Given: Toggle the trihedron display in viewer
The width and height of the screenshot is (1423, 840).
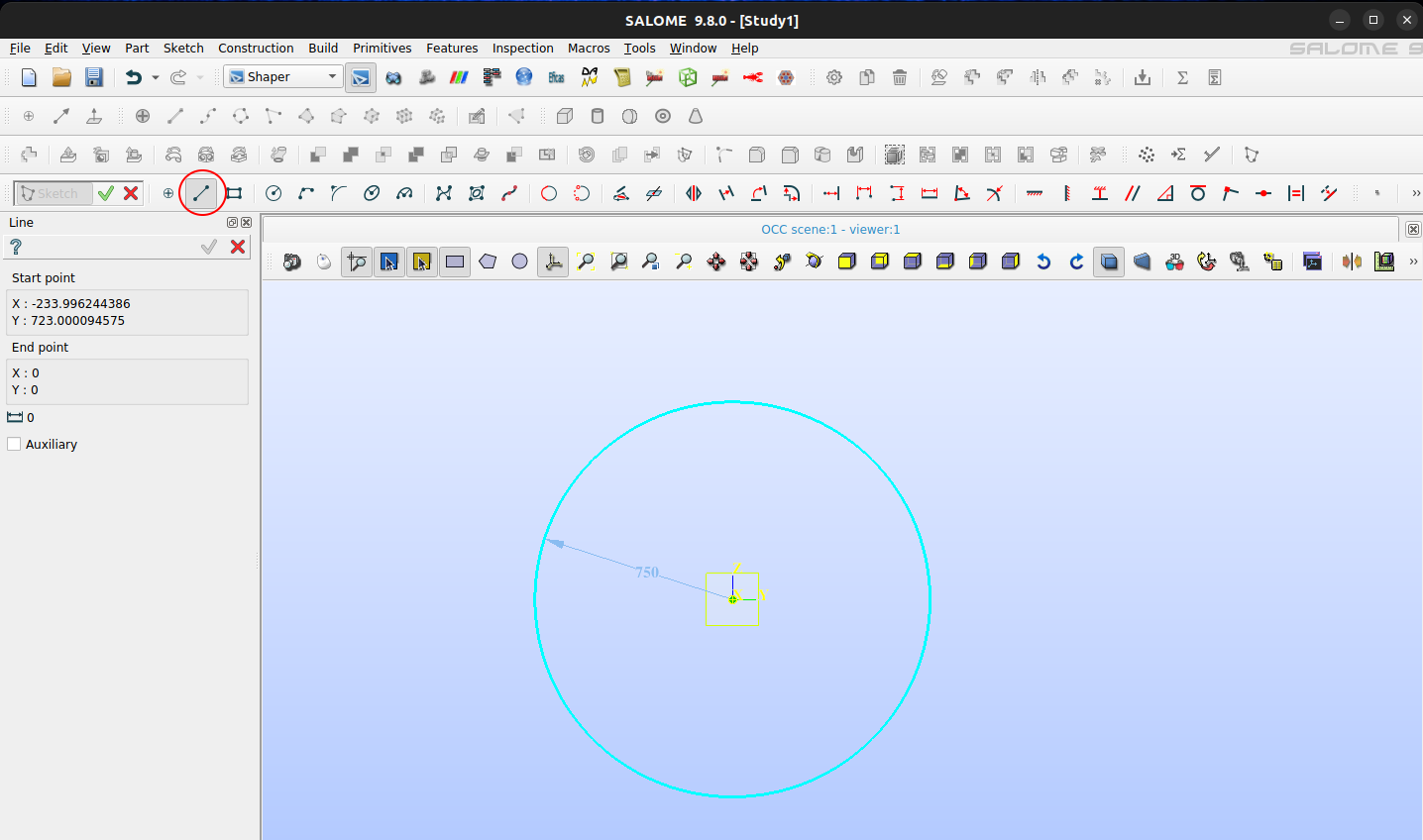Looking at the screenshot, I should pos(554,262).
